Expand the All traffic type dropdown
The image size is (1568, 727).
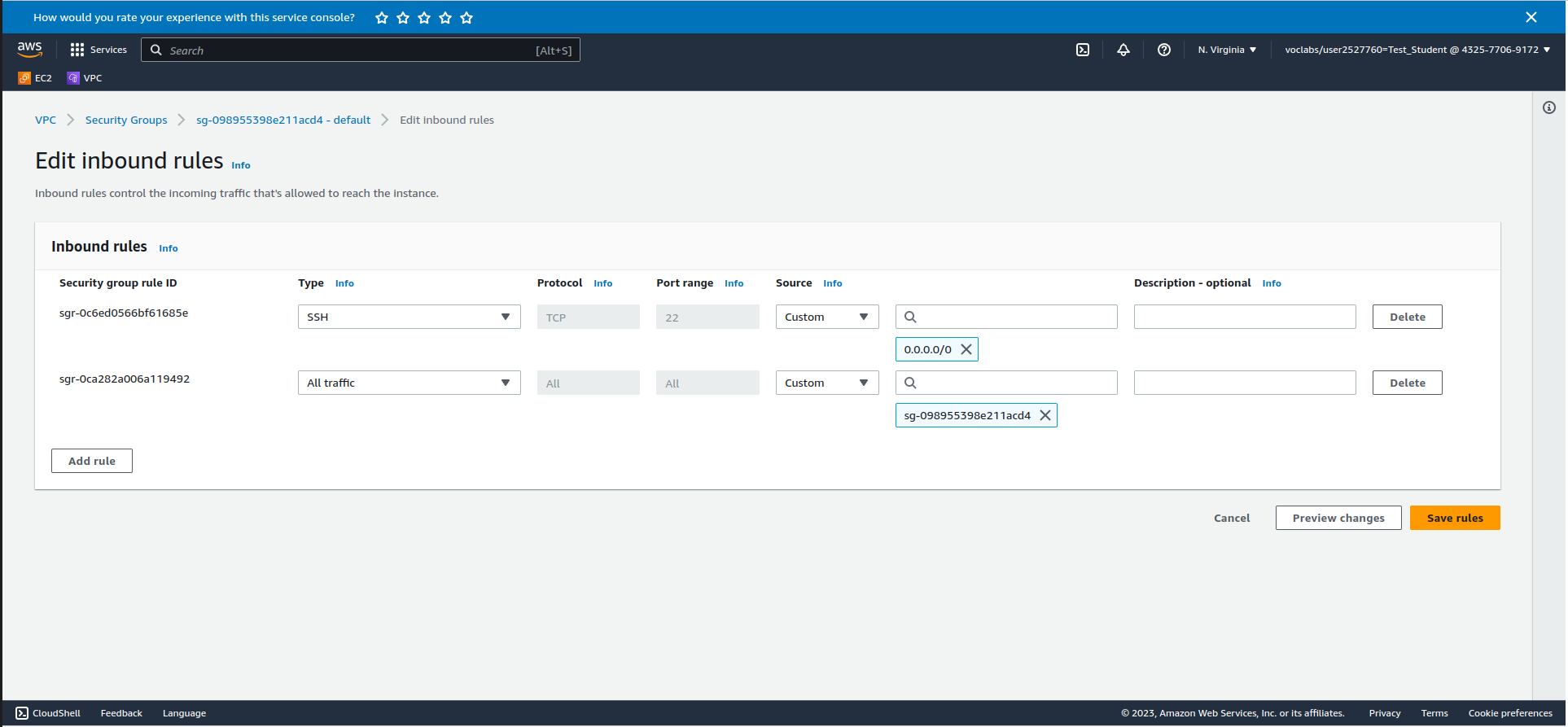(x=409, y=383)
